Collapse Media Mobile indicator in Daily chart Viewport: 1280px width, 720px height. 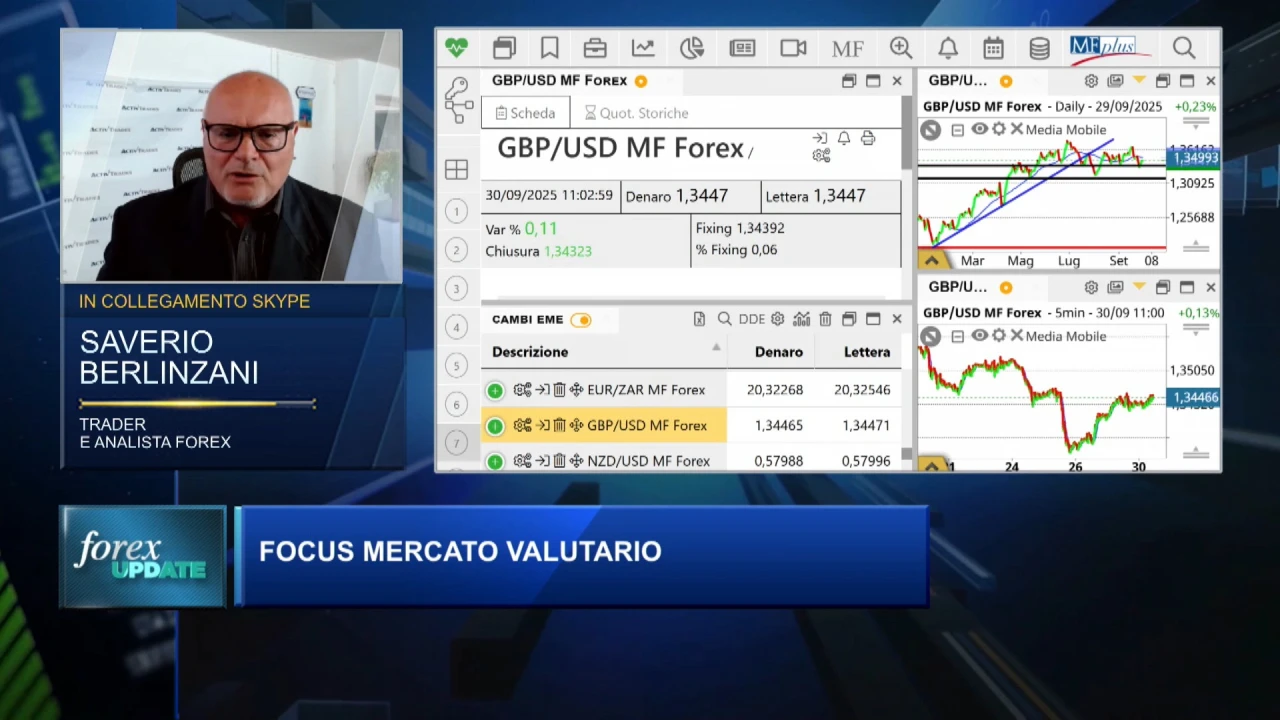click(958, 130)
